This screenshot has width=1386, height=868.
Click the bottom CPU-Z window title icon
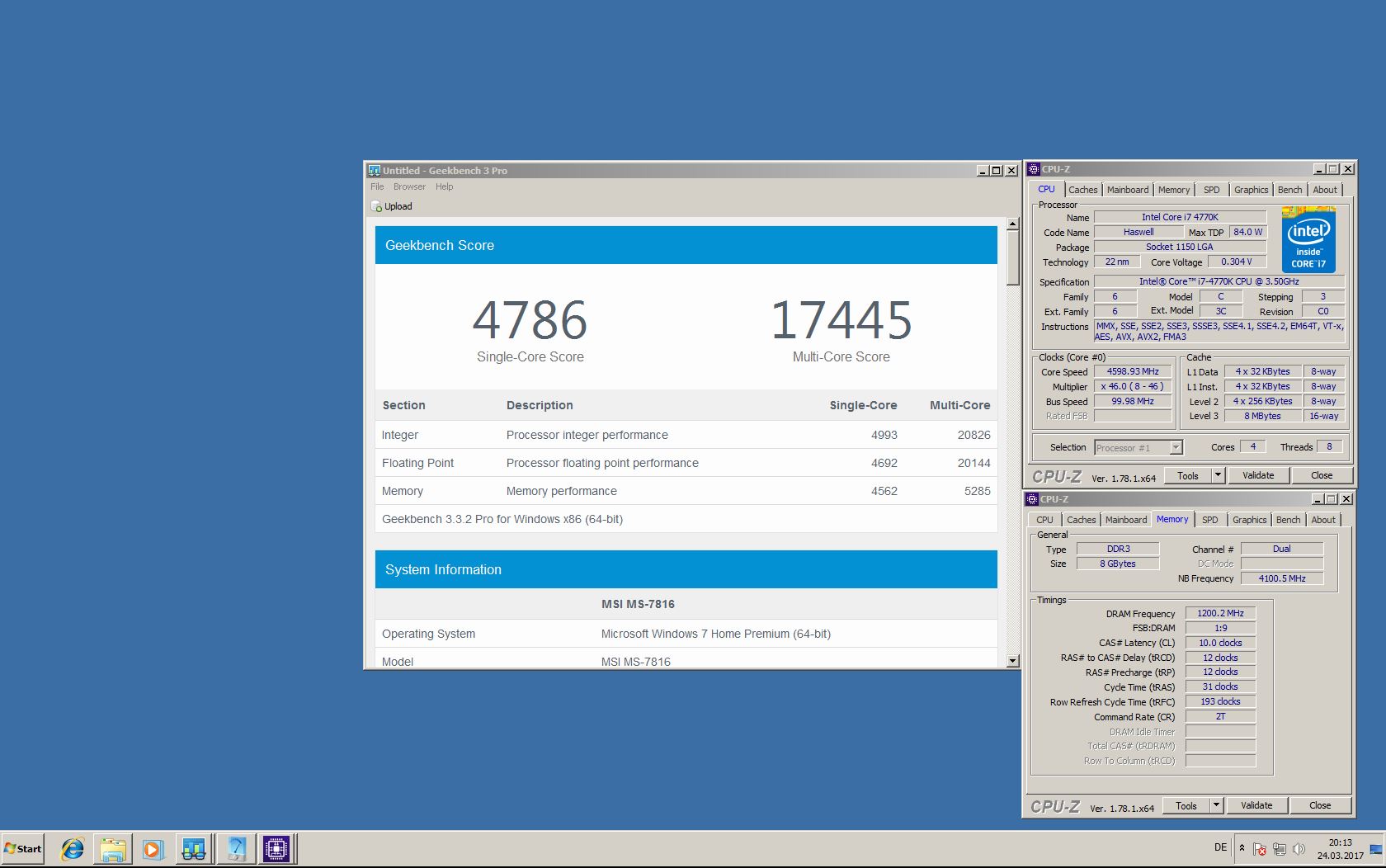1032,499
